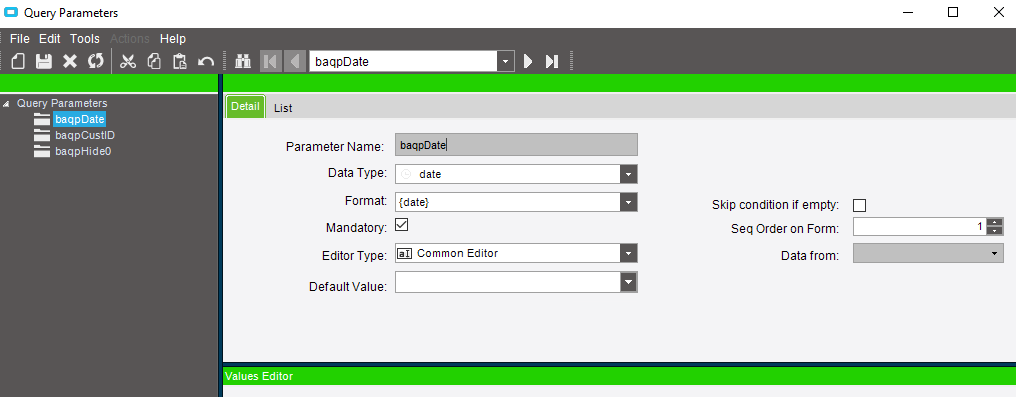Viewport: 1016px width, 397px height.
Task: Maximize the Query Parameters window
Action: [x=953, y=12]
